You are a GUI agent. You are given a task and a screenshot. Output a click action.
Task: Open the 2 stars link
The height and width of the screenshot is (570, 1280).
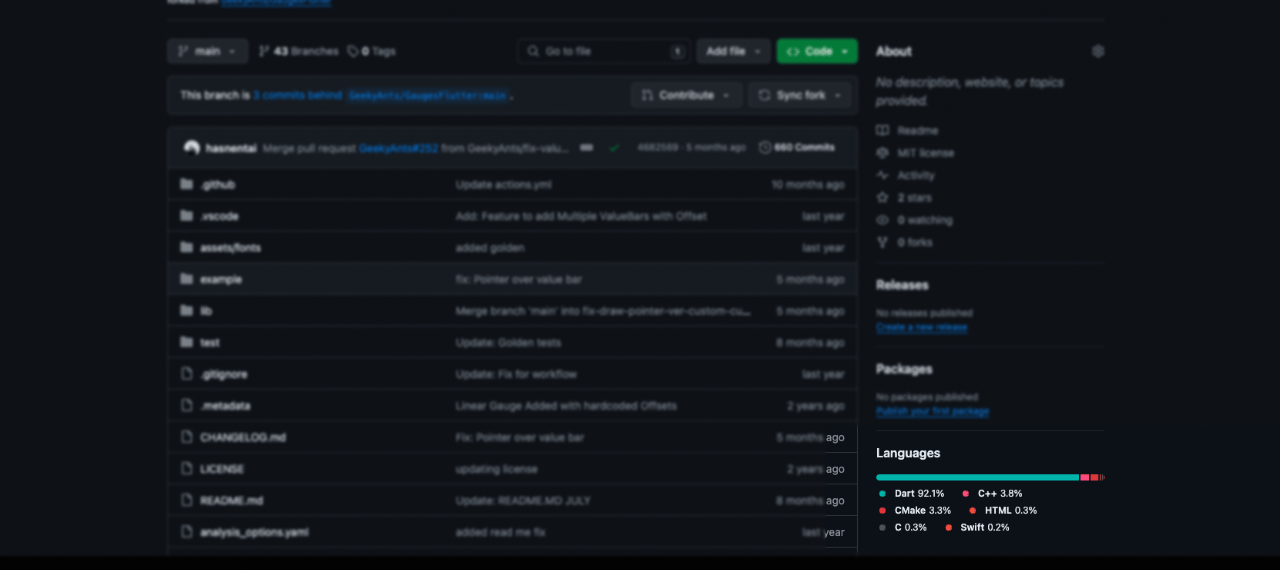tap(904, 198)
